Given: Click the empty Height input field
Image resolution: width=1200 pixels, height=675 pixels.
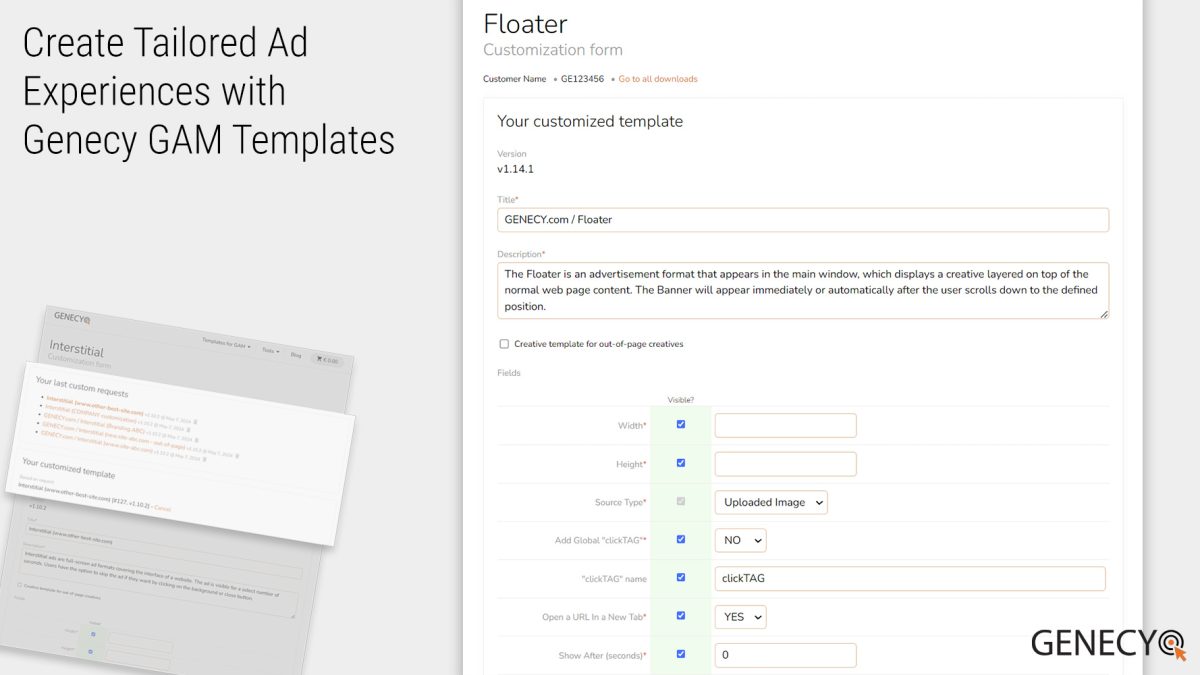Looking at the screenshot, I should coord(786,464).
